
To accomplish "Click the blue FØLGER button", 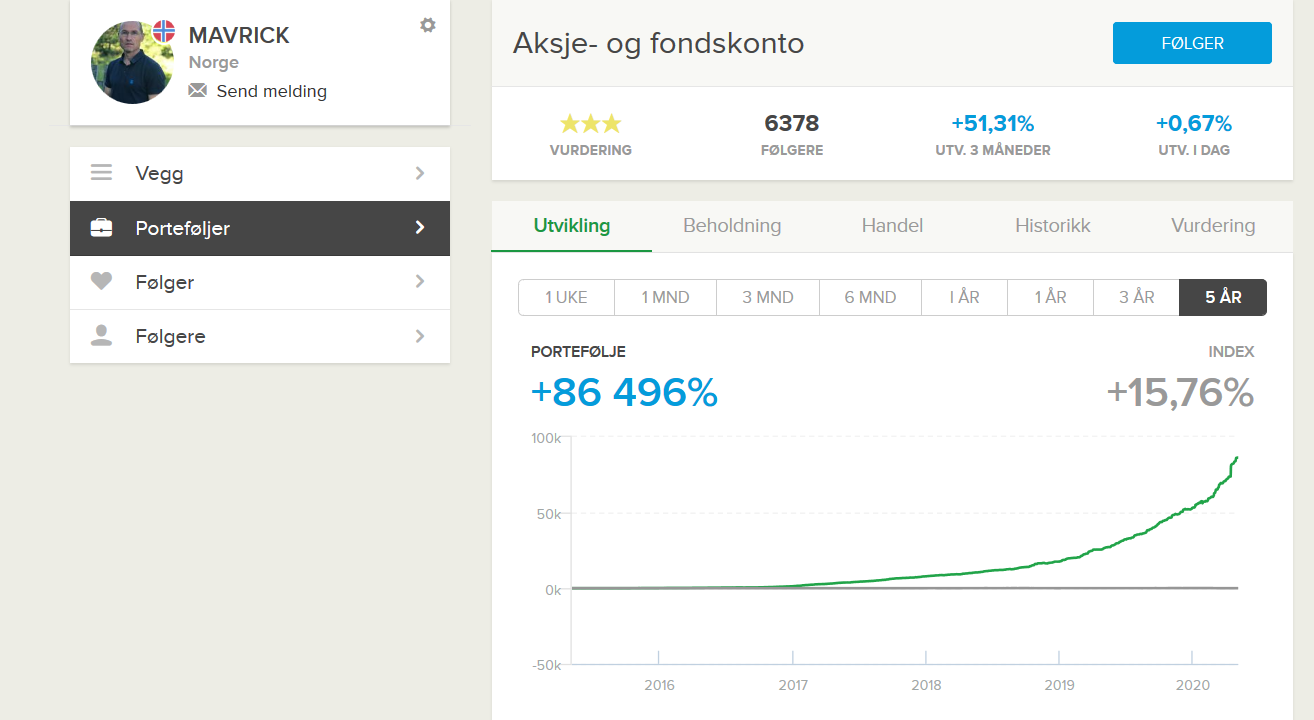I will tap(1192, 43).
